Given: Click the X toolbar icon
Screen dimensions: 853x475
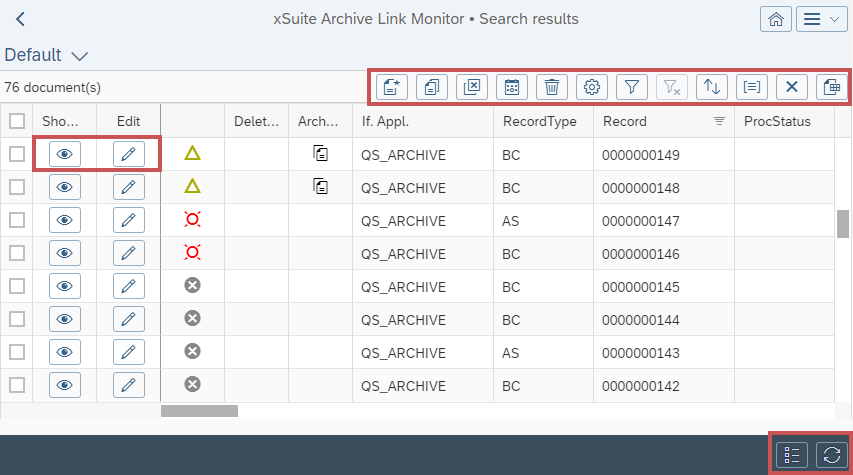Looking at the screenshot, I should pos(792,87).
